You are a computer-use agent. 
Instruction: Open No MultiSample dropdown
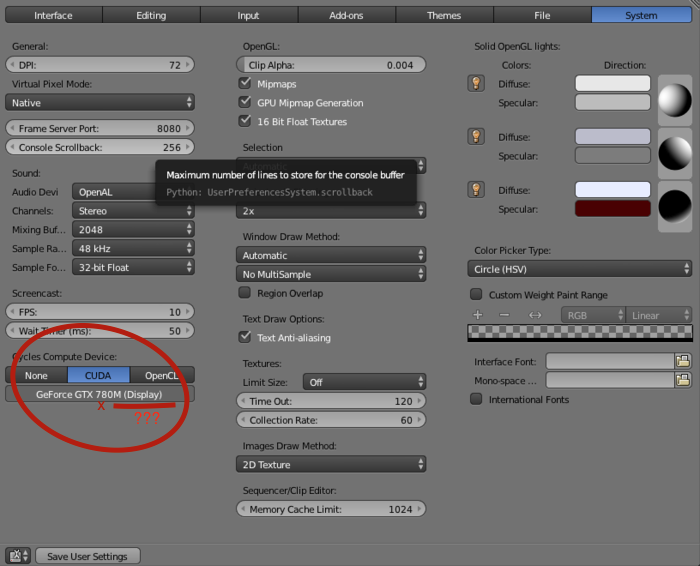coord(331,274)
